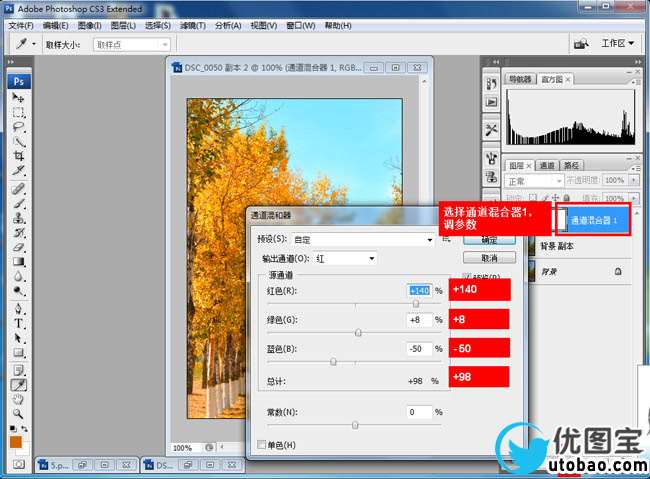Toggle lock position in Layers panel
The image size is (650, 479).
point(555,198)
